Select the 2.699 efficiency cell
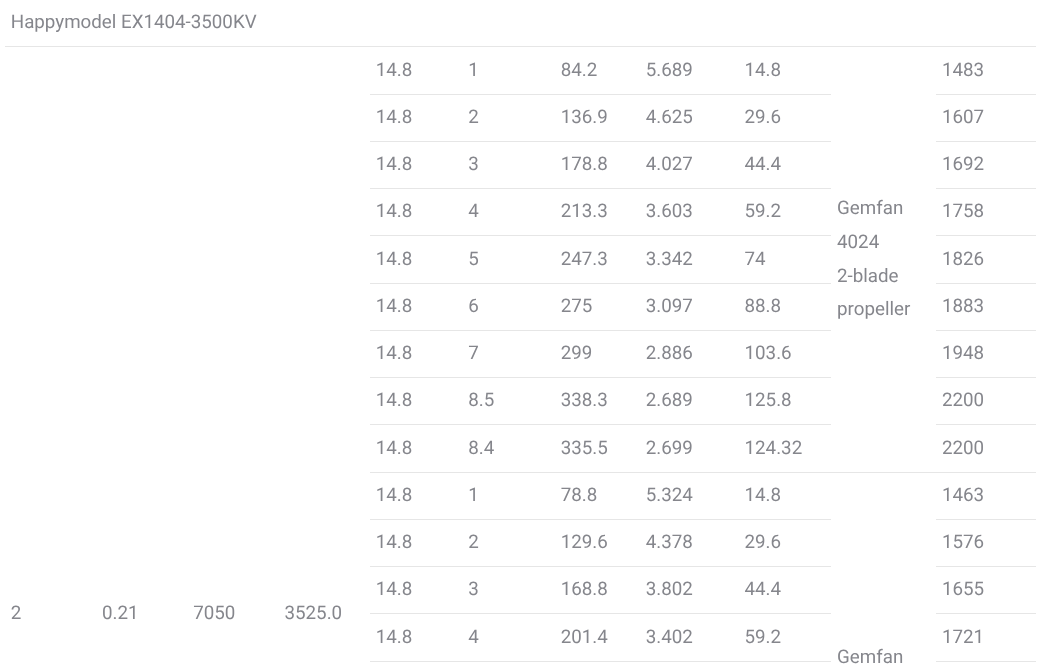1045x668 pixels. click(668, 448)
